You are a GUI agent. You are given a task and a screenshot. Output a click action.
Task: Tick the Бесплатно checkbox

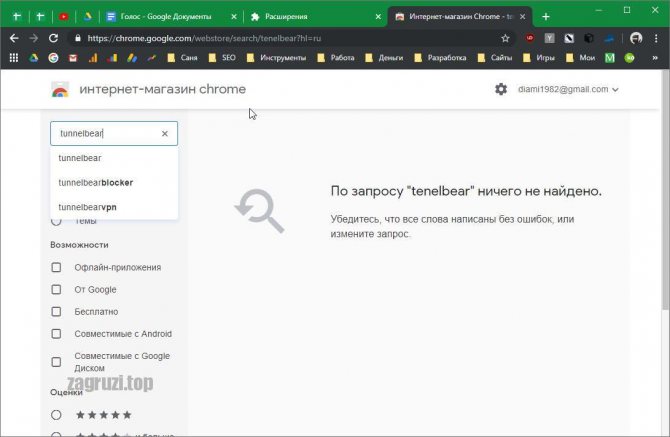(x=56, y=312)
